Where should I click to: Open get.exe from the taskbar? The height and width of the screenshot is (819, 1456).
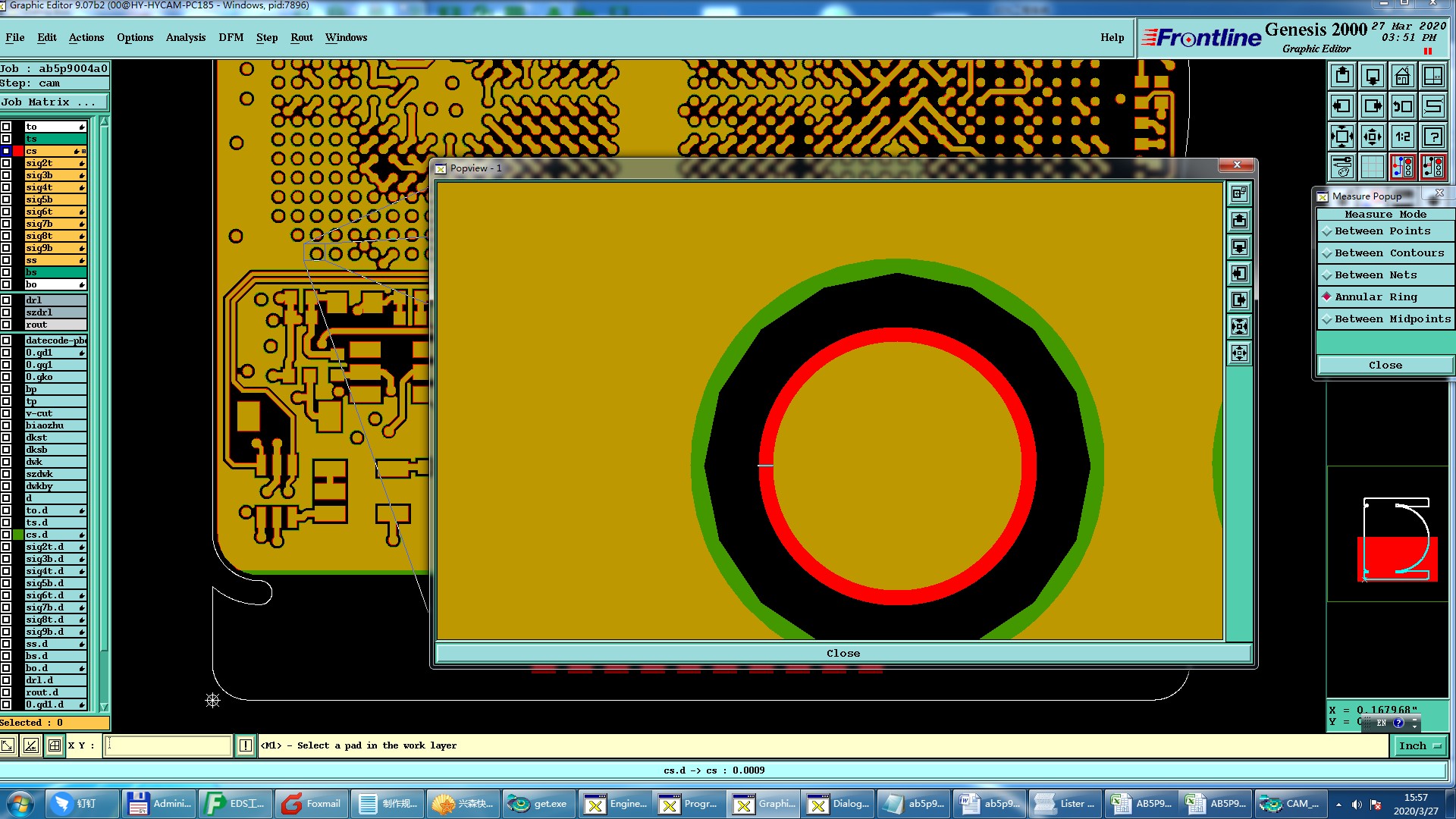538,804
